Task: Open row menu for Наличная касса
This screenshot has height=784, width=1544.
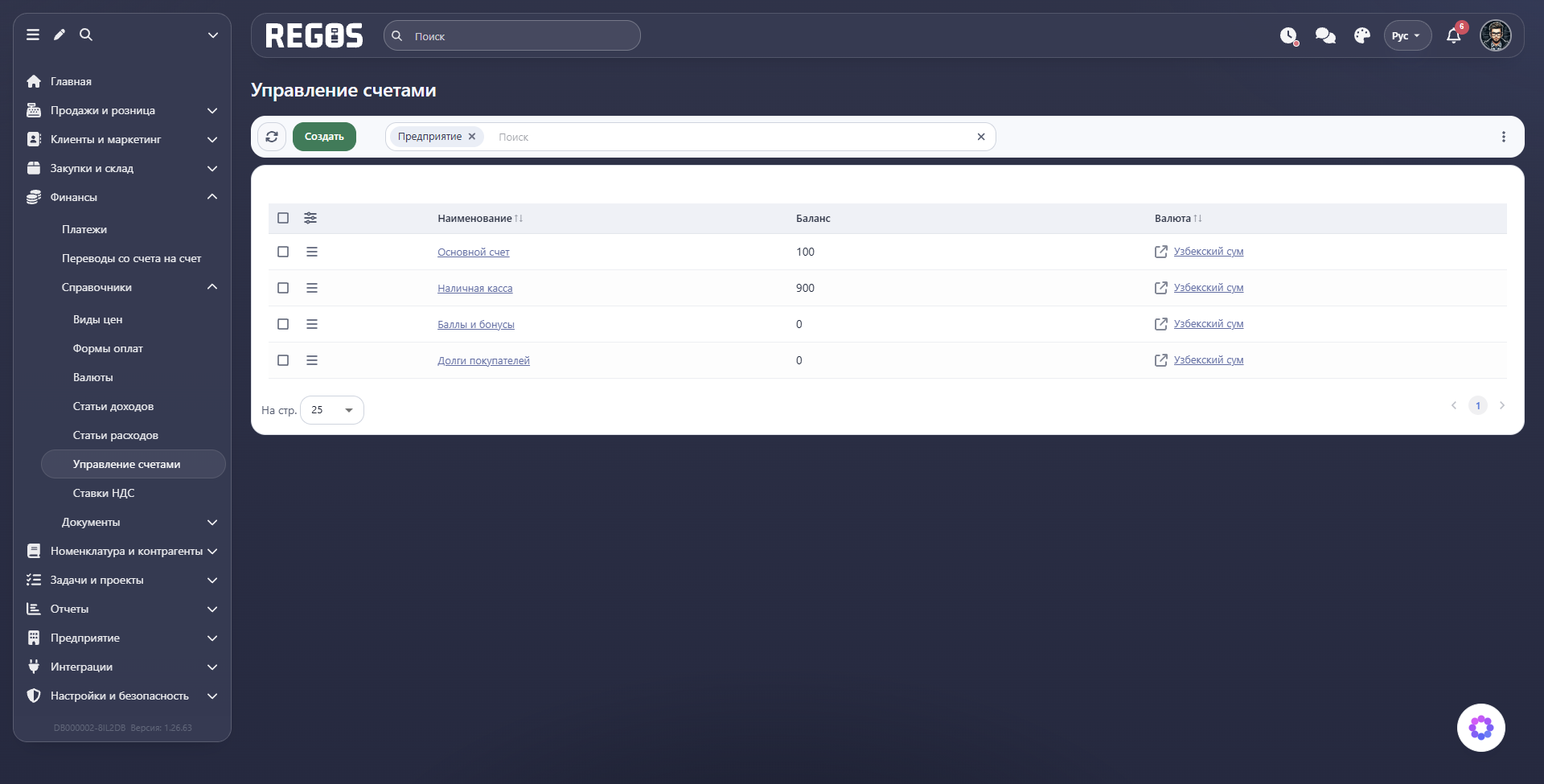Action: pyautogui.click(x=312, y=288)
